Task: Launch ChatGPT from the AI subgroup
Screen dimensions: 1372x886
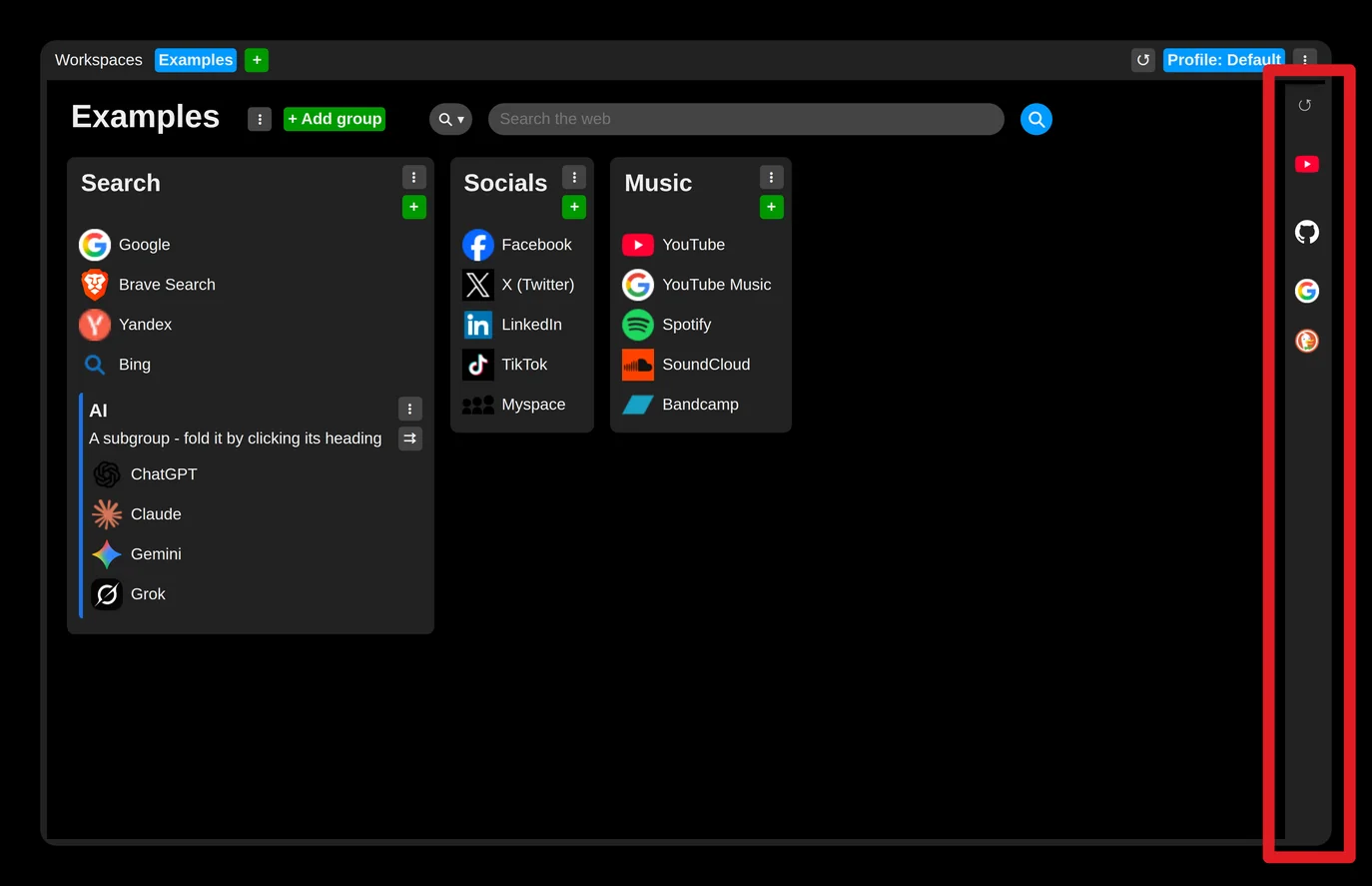Action: tap(145, 474)
